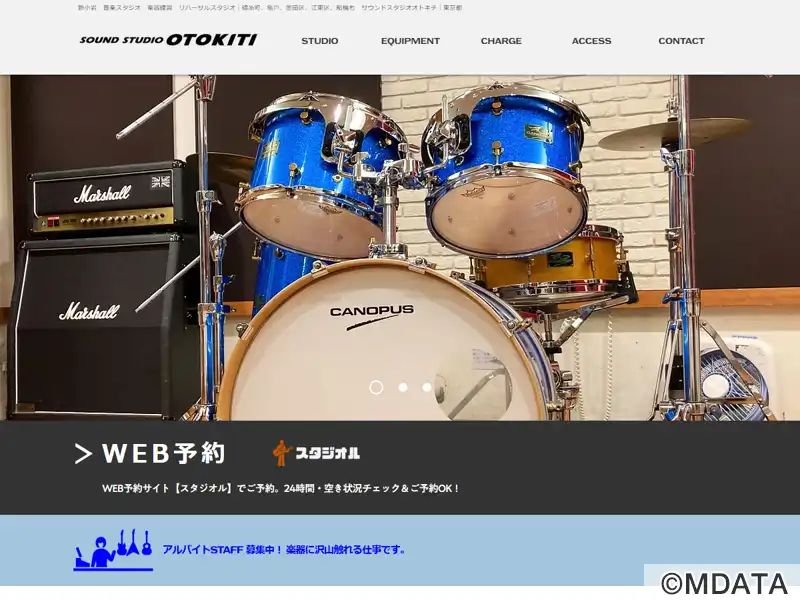Open the CONTACT page
The width and height of the screenshot is (800, 600).
tap(681, 41)
